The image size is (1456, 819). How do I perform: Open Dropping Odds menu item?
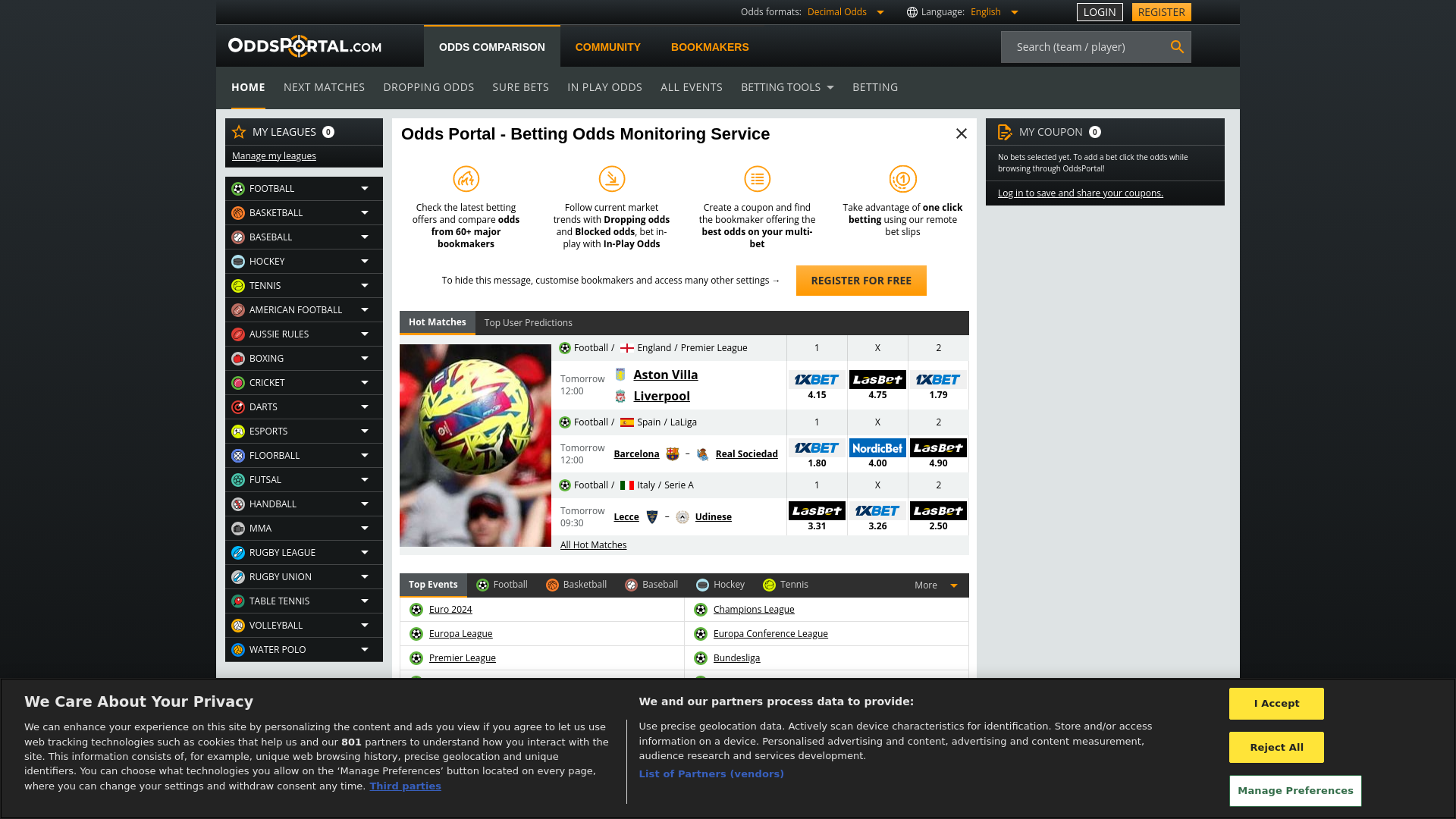[428, 87]
